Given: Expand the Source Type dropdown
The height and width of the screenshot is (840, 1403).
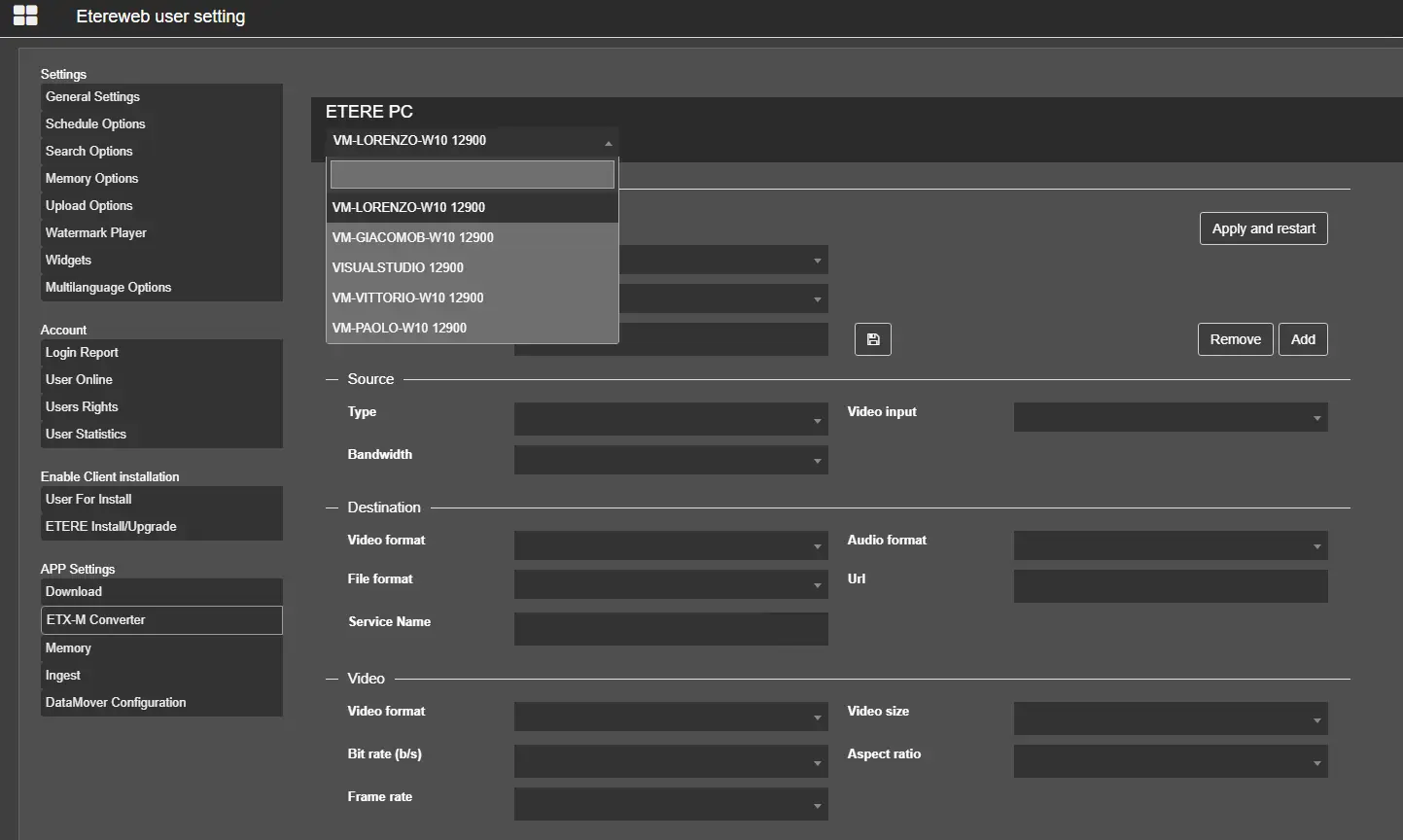Looking at the screenshot, I should (670, 418).
